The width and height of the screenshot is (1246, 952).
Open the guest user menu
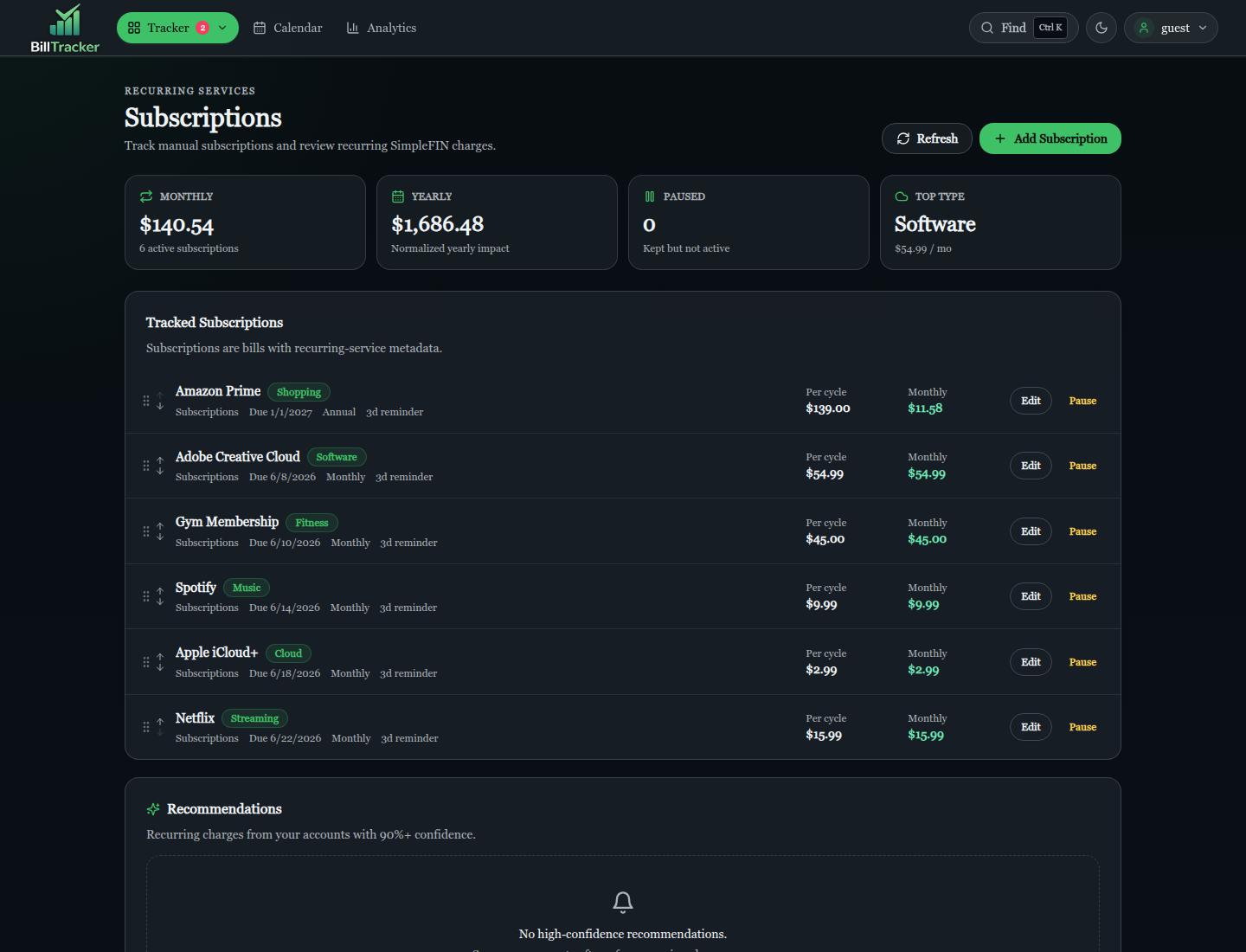tap(1171, 28)
